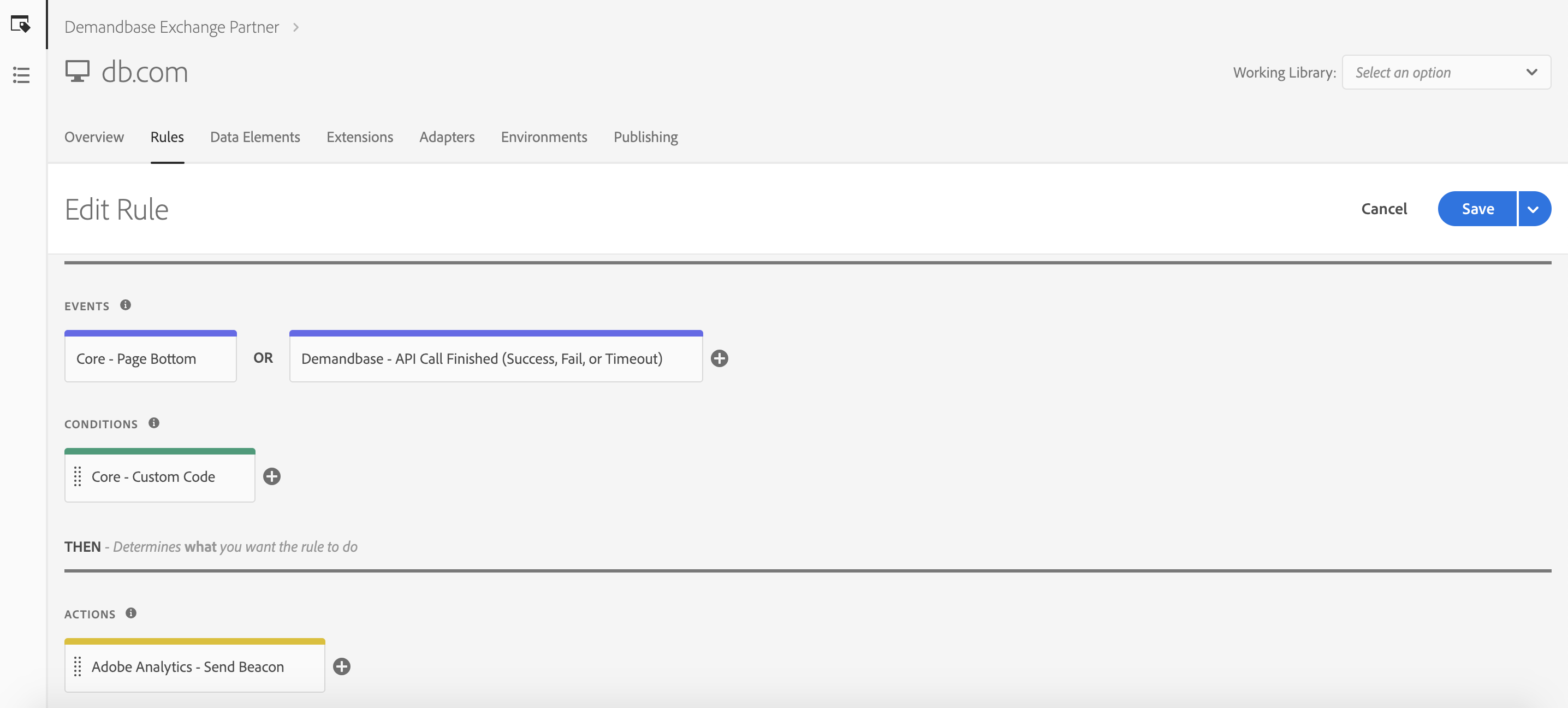
Task: Click the info icon next to EVENTS
Action: tap(126, 305)
